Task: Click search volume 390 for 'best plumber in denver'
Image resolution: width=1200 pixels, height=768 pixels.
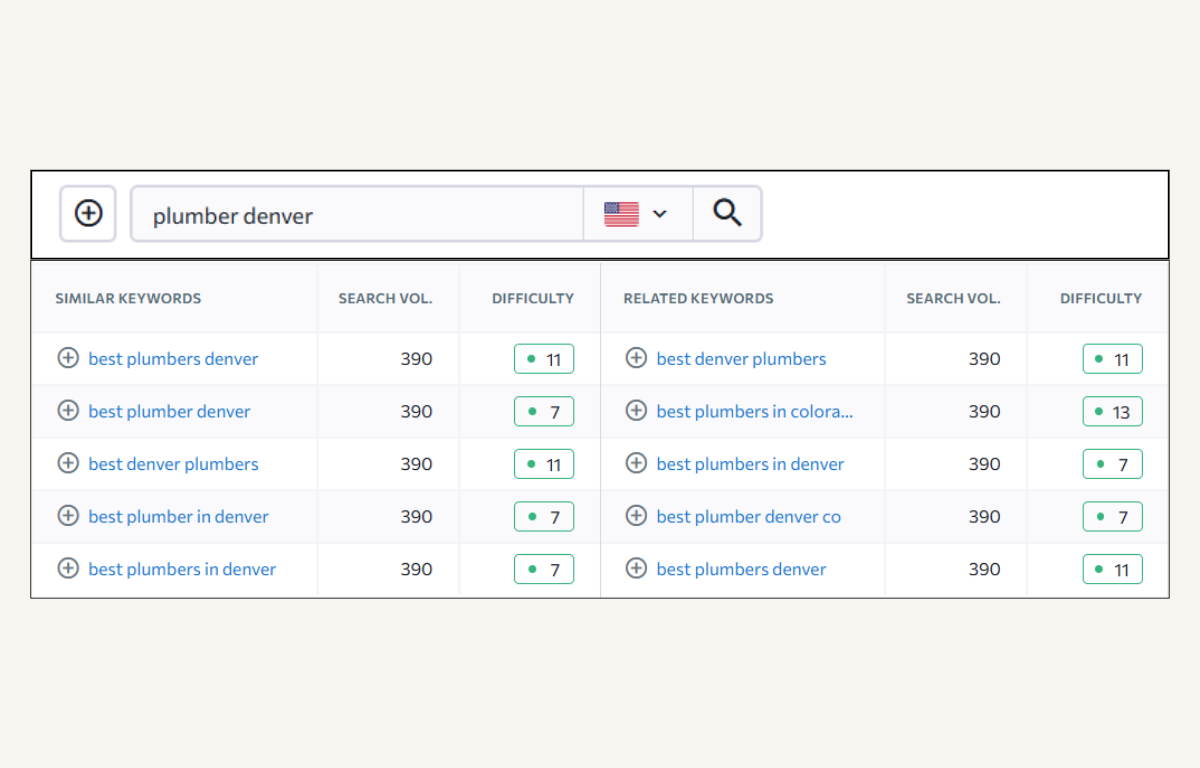Action: pos(416,517)
